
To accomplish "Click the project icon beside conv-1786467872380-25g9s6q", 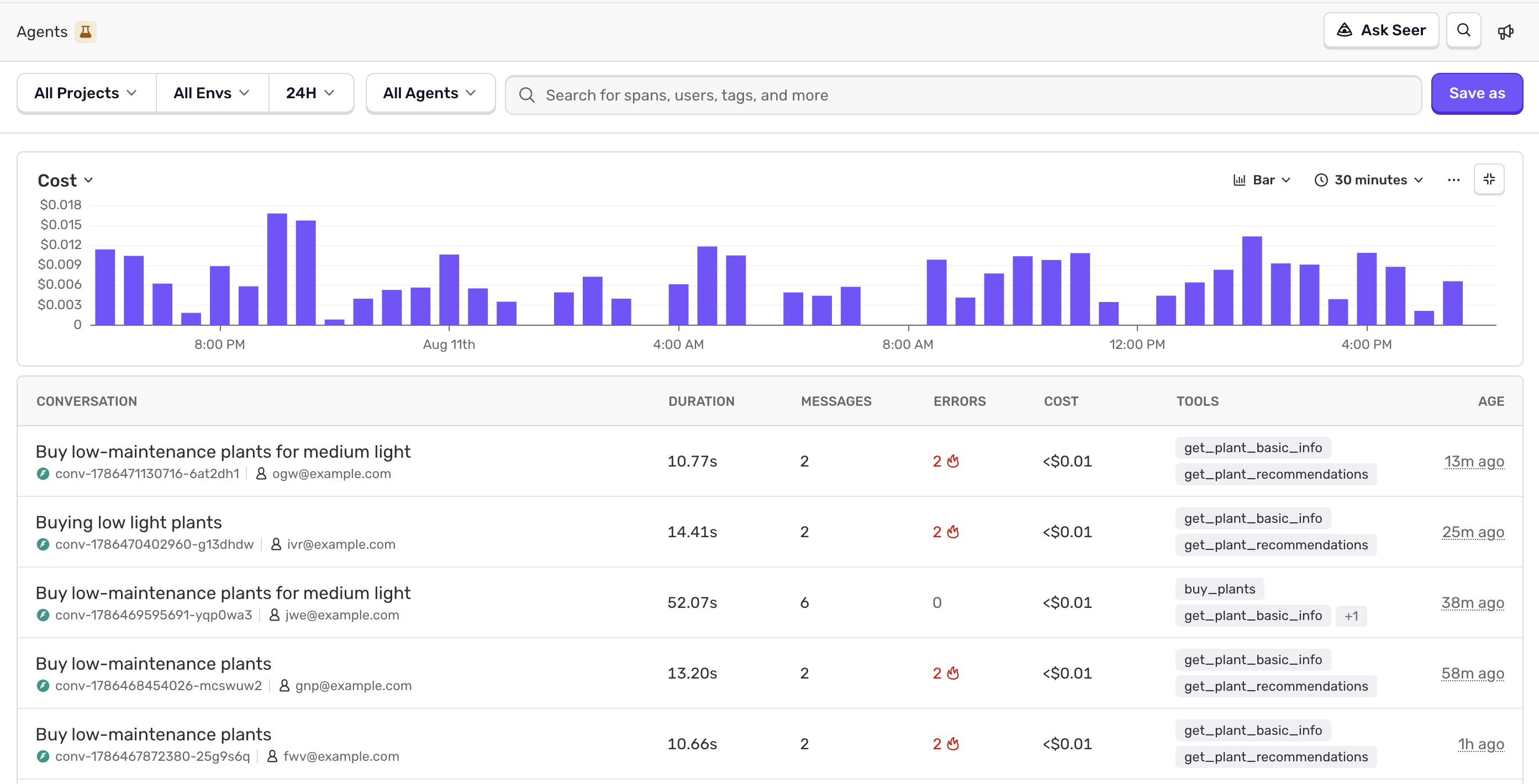I will 43,756.
